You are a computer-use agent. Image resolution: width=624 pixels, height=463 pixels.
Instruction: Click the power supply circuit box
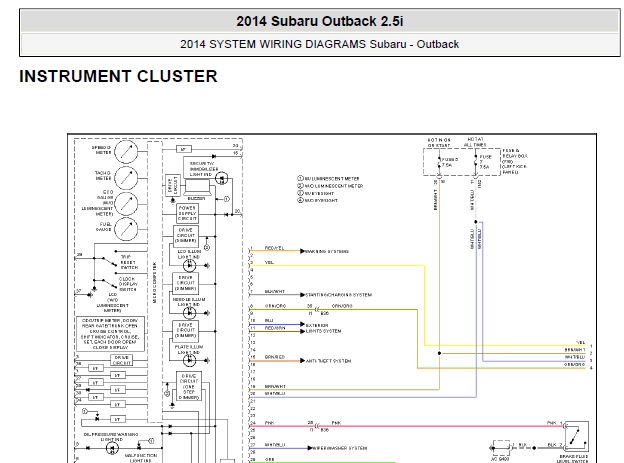tap(187, 213)
